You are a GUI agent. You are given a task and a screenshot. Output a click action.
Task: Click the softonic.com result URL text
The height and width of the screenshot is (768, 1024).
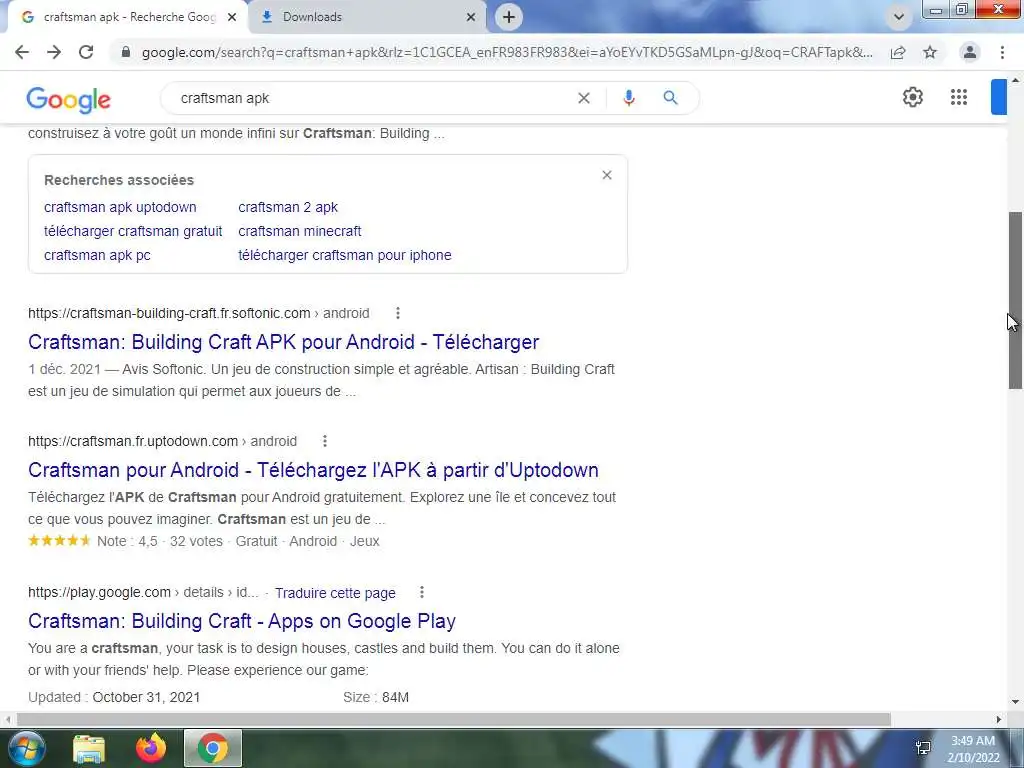tap(199, 313)
